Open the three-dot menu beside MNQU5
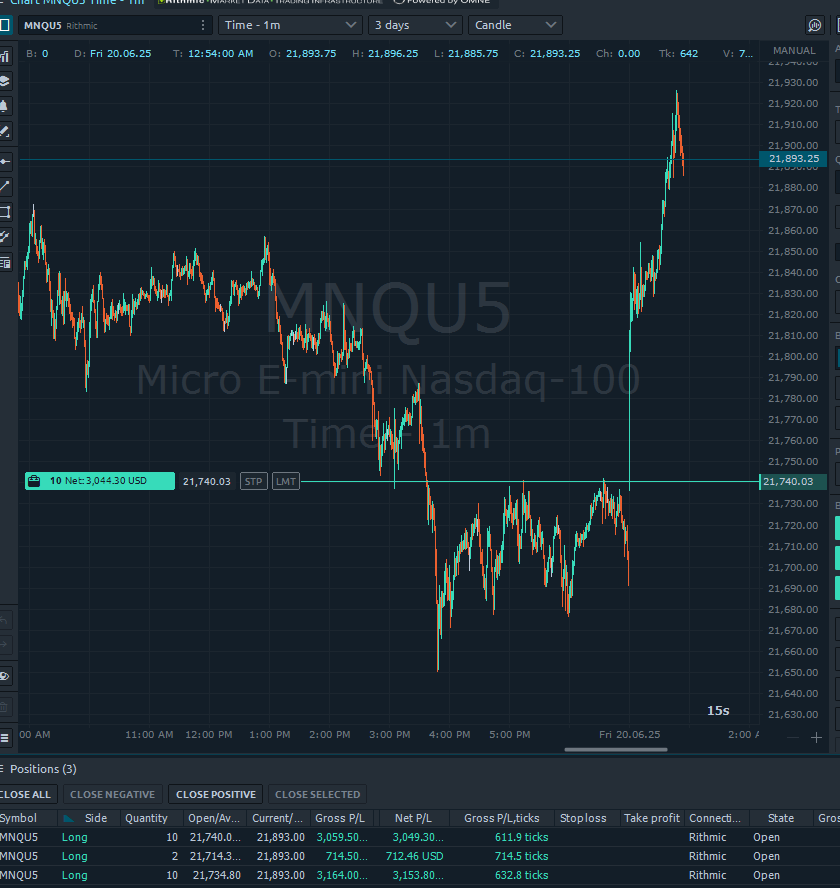This screenshot has width=840, height=888. pyautogui.click(x=203, y=25)
